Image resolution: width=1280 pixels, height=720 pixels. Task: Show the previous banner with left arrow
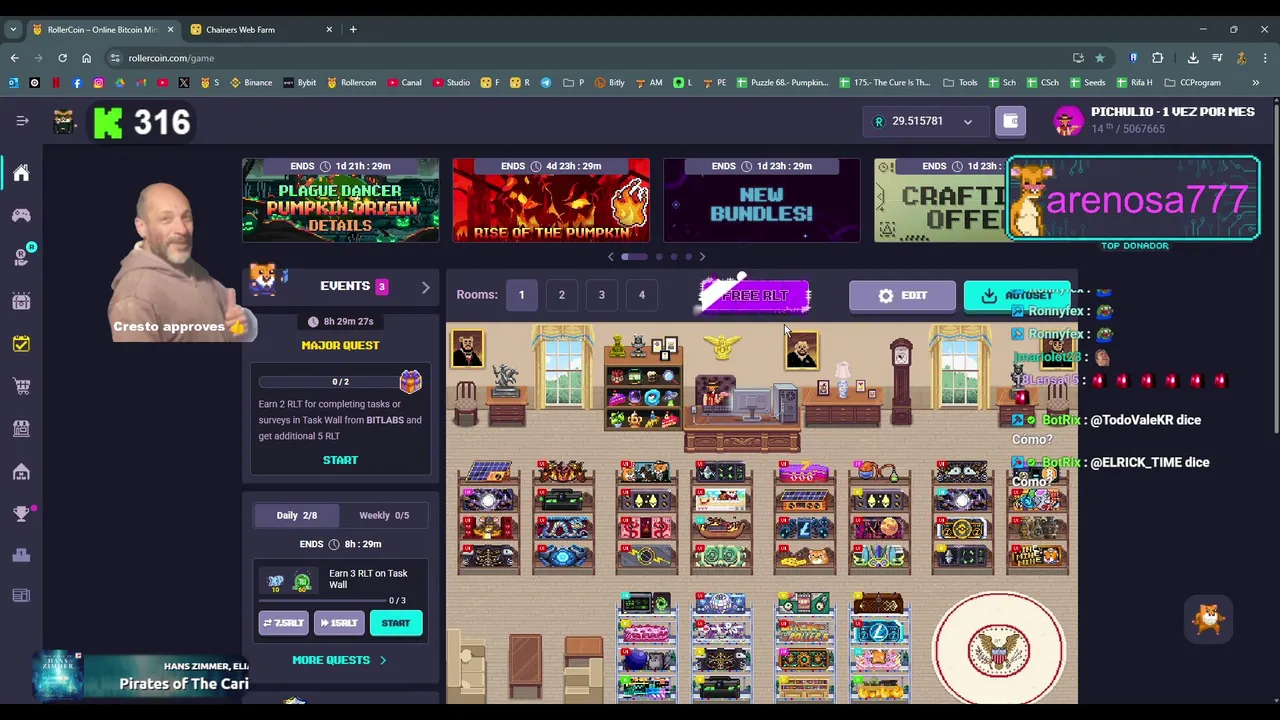point(611,257)
